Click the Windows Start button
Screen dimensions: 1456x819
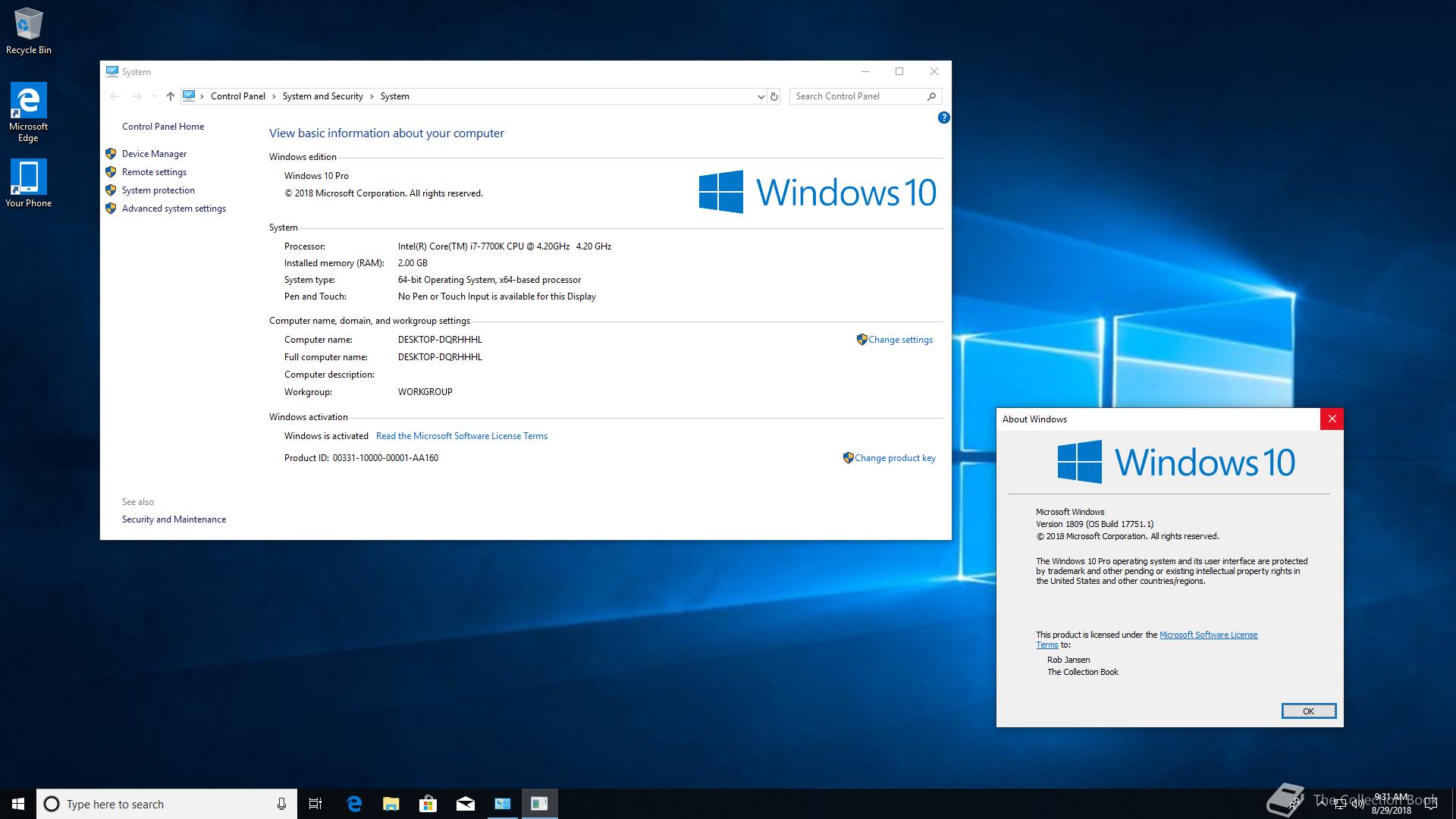point(18,804)
